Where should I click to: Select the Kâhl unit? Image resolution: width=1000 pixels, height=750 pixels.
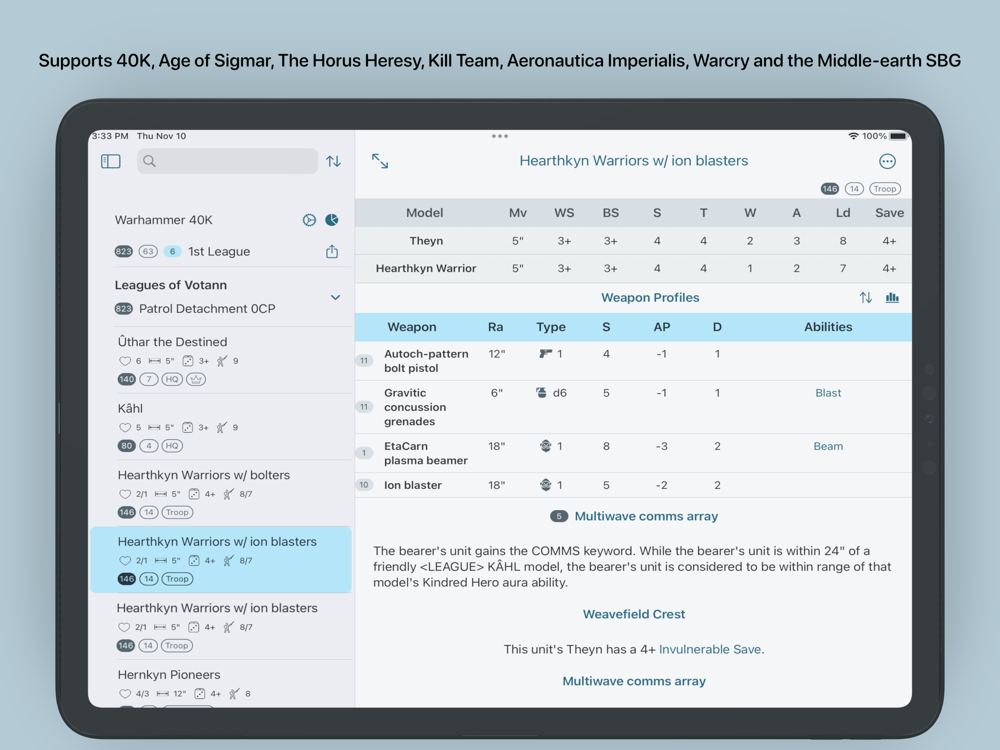coord(221,427)
